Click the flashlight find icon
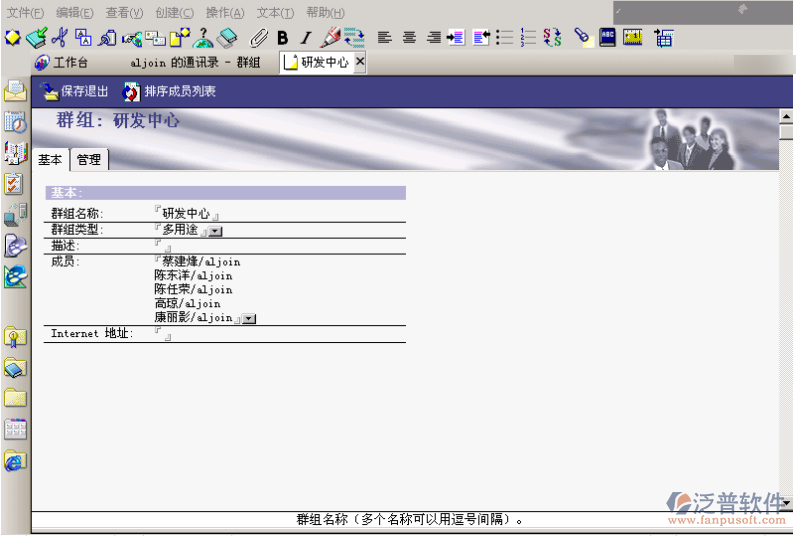 coord(583,38)
